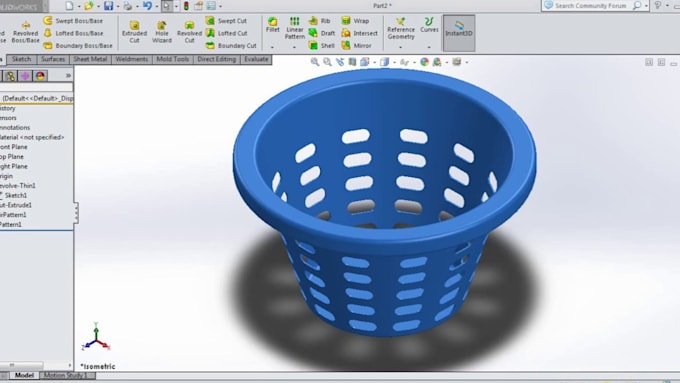
Task: Activate the Select cursor tool
Action: click(x=167, y=6)
